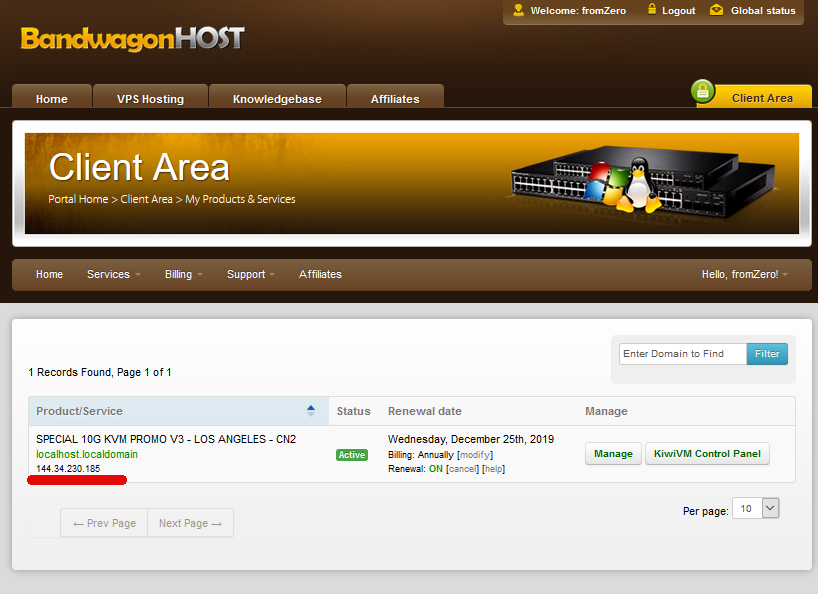Click the user icon beside Welcome
This screenshot has width=818, height=594.
tap(518, 11)
